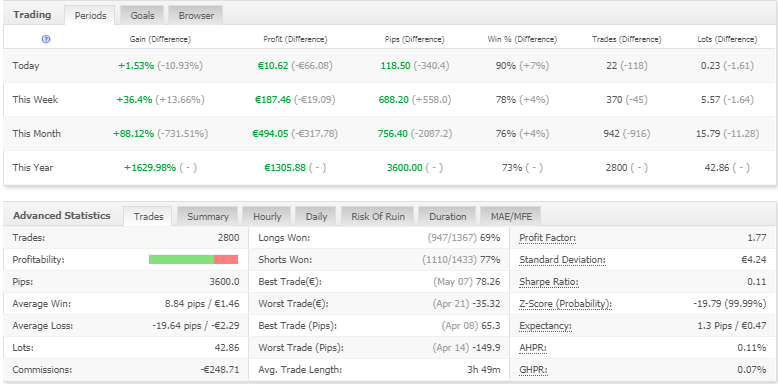Switch to the Goals tab

142,15
